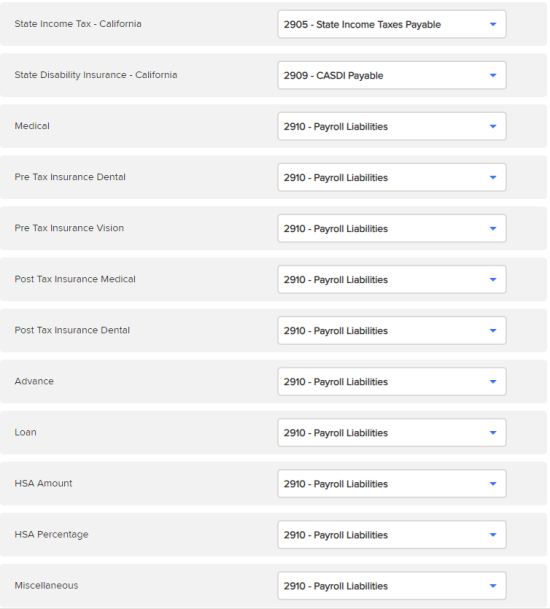Expand the Advance account dropdown
This screenshot has height=609, width=550.
(x=392, y=381)
